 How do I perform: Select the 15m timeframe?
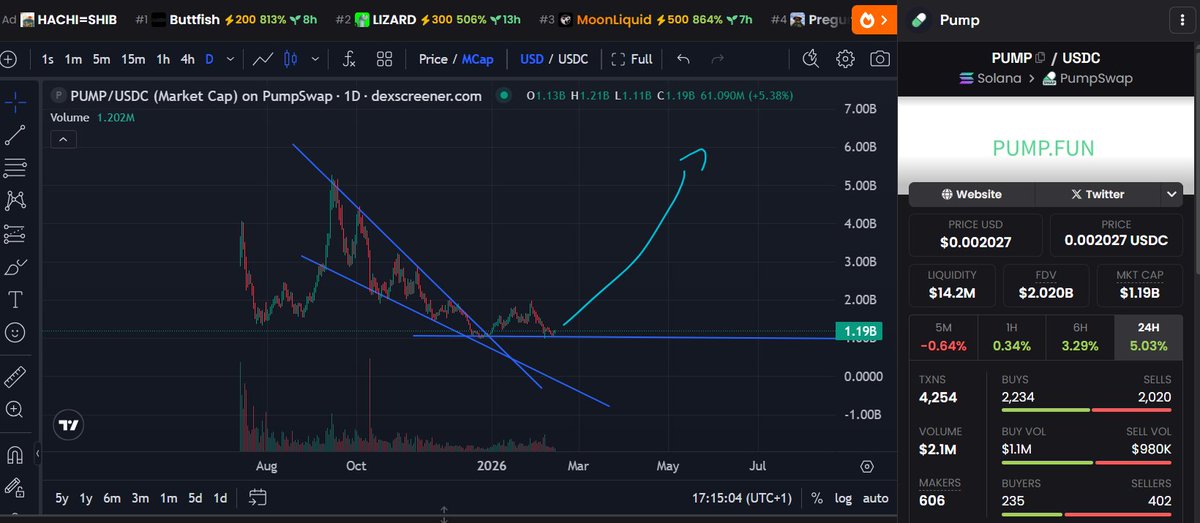[133, 59]
